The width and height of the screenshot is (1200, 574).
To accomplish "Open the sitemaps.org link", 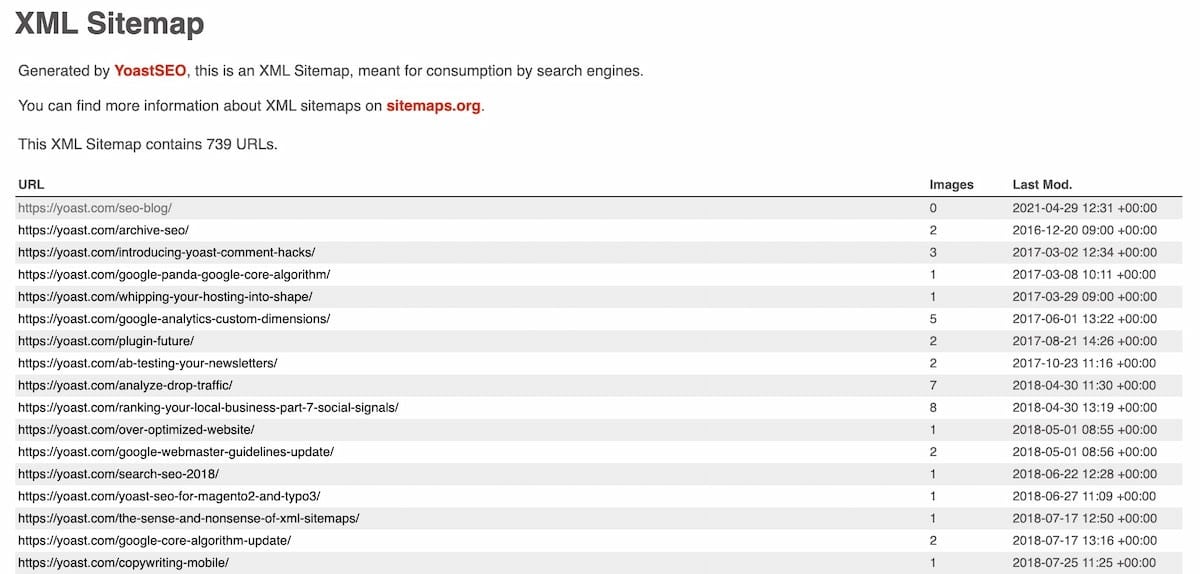I will point(434,106).
